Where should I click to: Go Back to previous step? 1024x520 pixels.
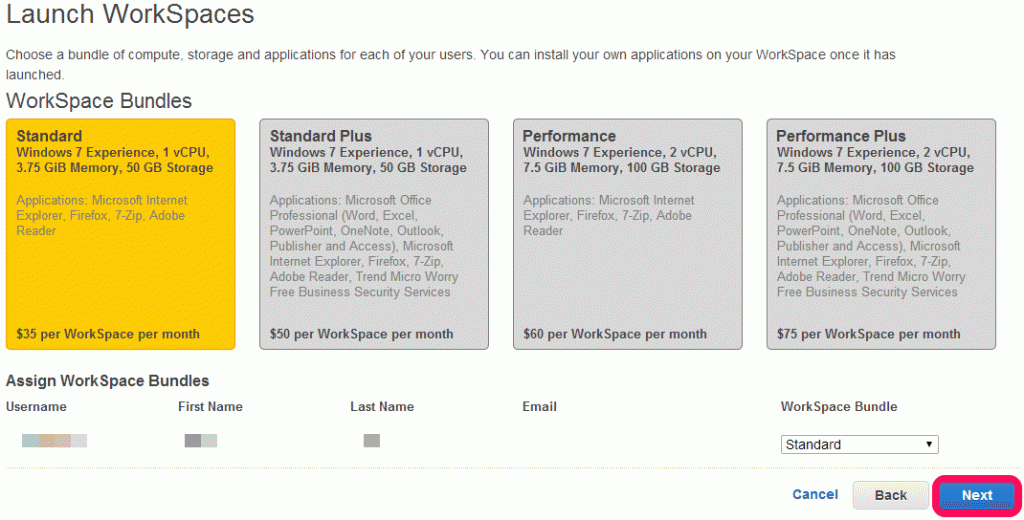coord(891,495)
